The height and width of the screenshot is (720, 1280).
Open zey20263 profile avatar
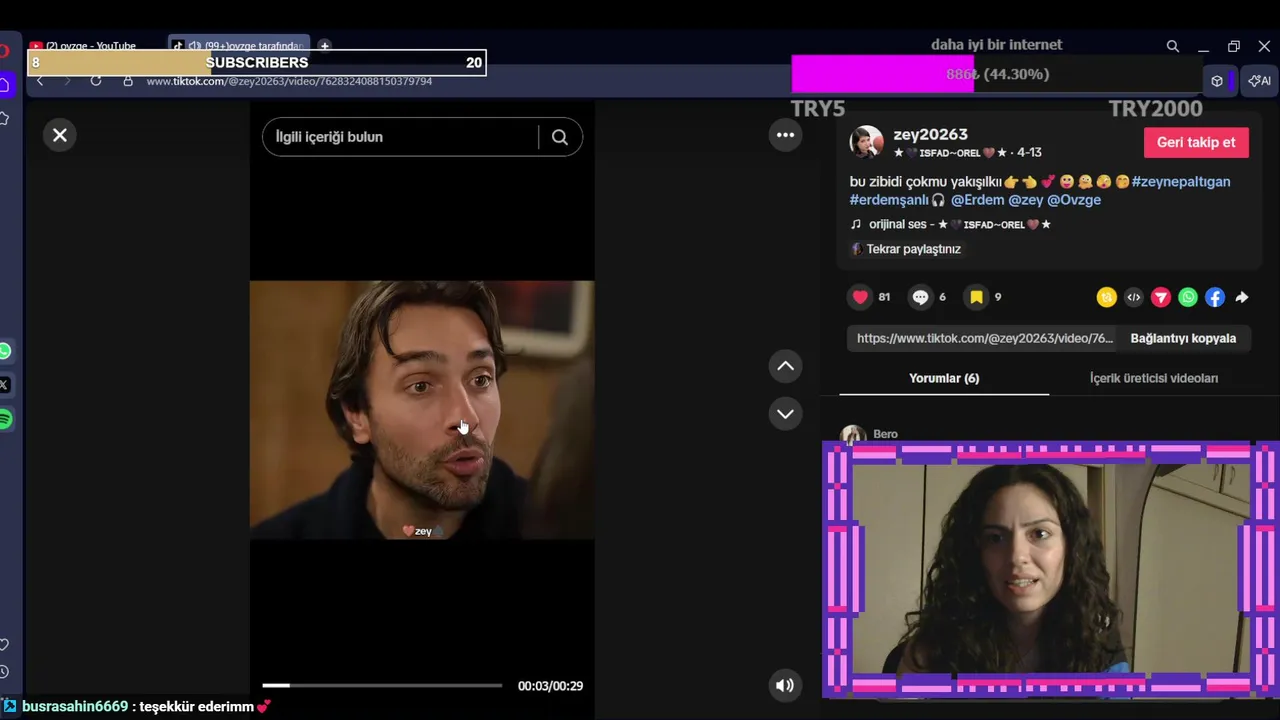866,142
